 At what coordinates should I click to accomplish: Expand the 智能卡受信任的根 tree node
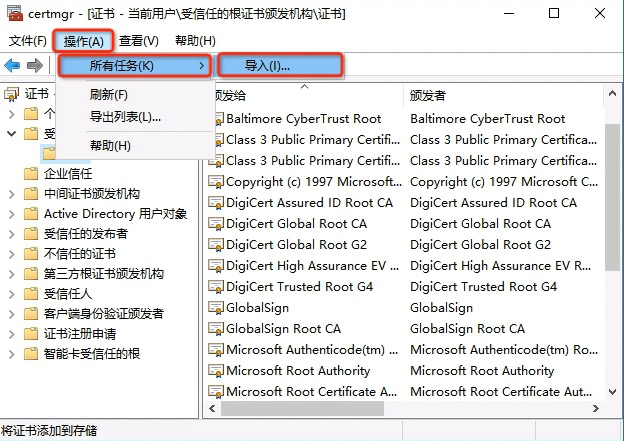[11, 354]
